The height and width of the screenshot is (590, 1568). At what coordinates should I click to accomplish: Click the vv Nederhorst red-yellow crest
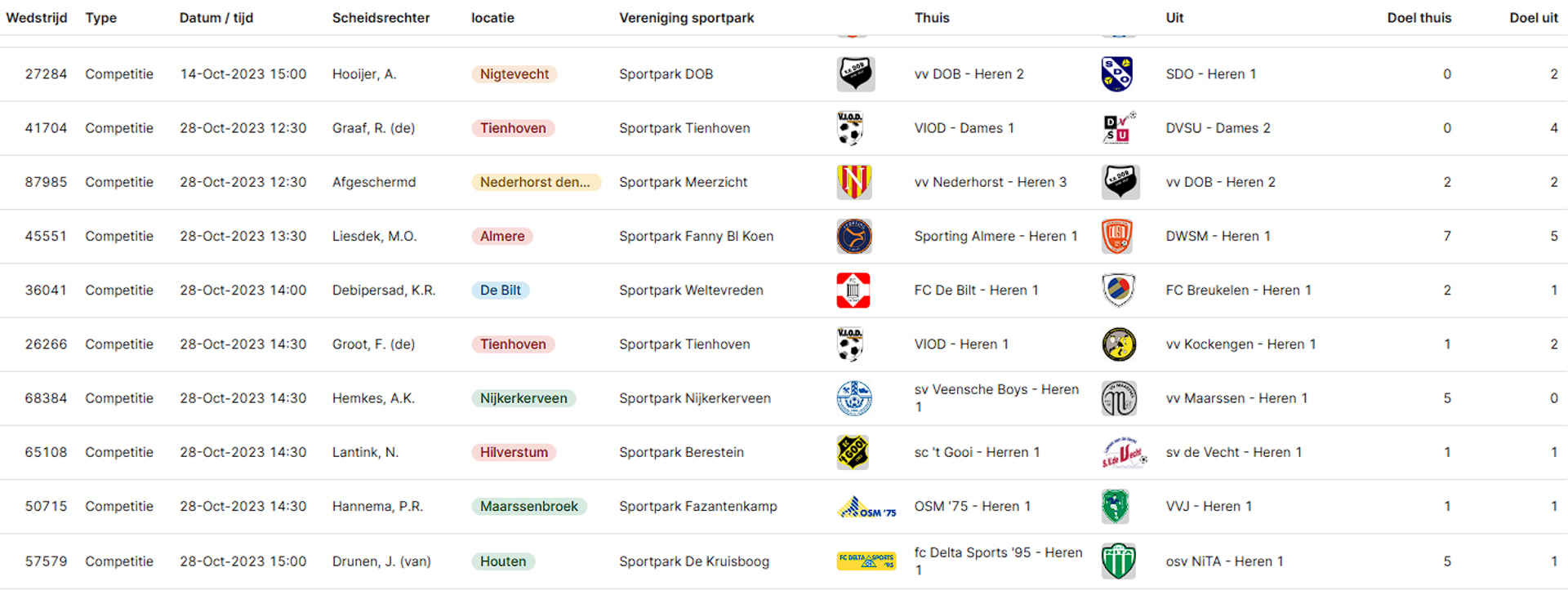pos(854,182)
